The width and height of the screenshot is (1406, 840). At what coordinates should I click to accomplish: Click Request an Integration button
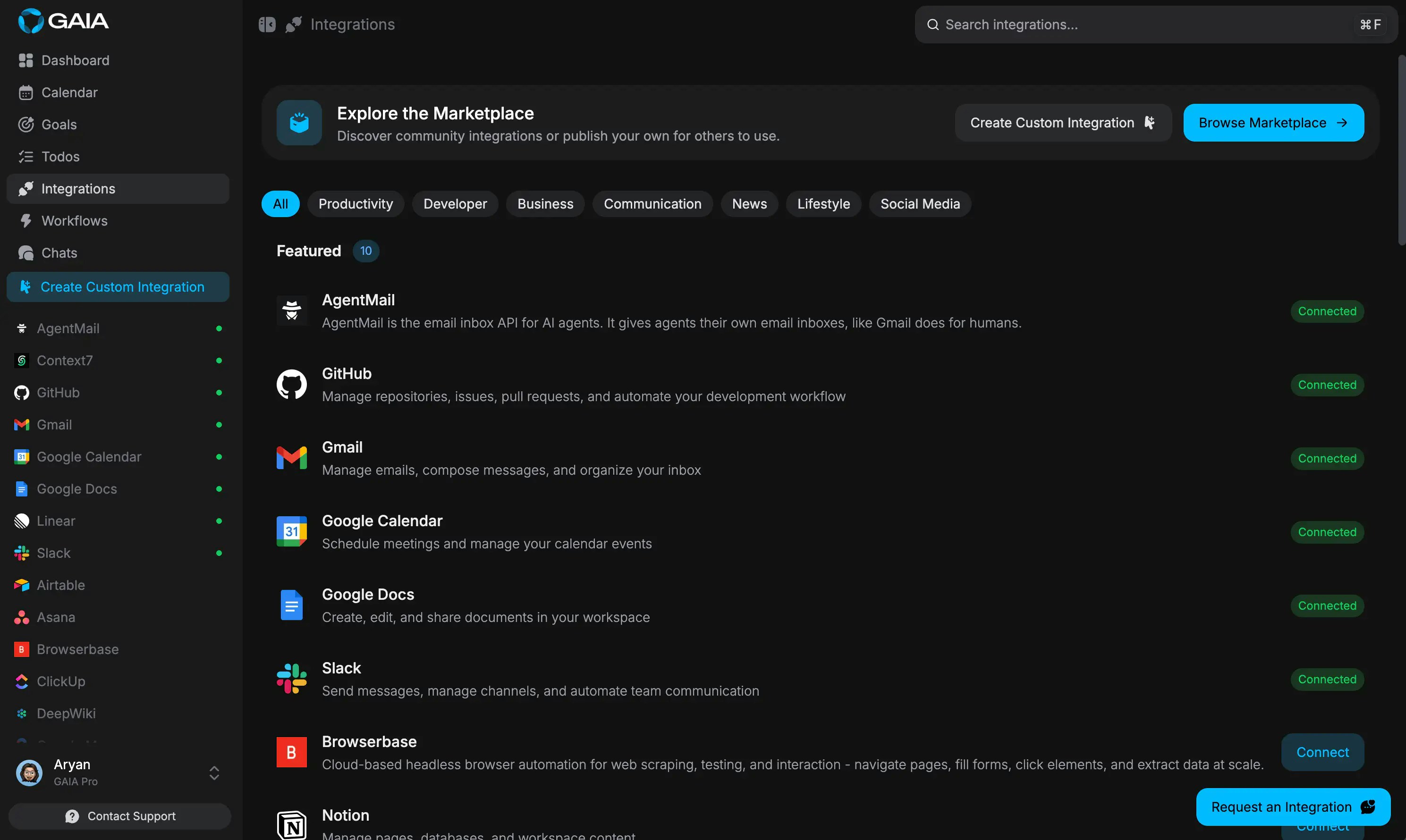(x=1293, y=806)
